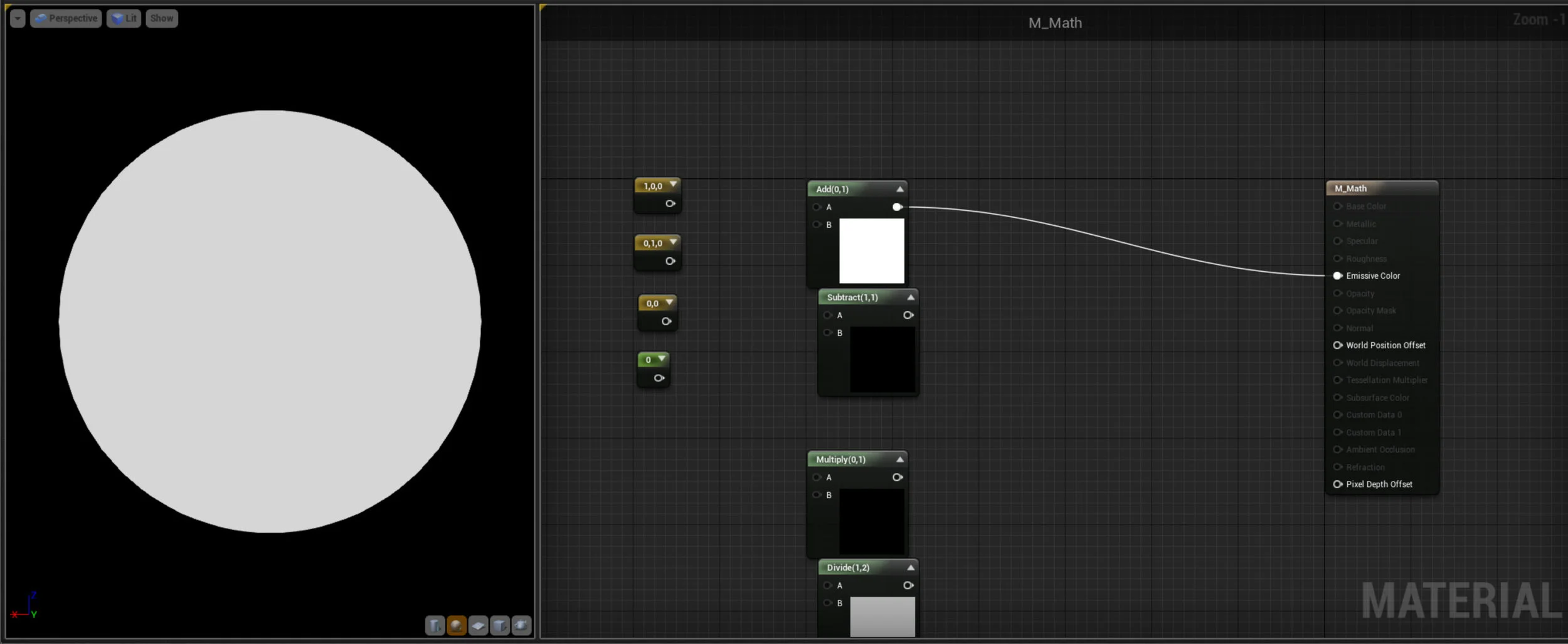Select the cube preview mesh icon
This screenshot has height=644, width=1568.
tap(500, 625)
